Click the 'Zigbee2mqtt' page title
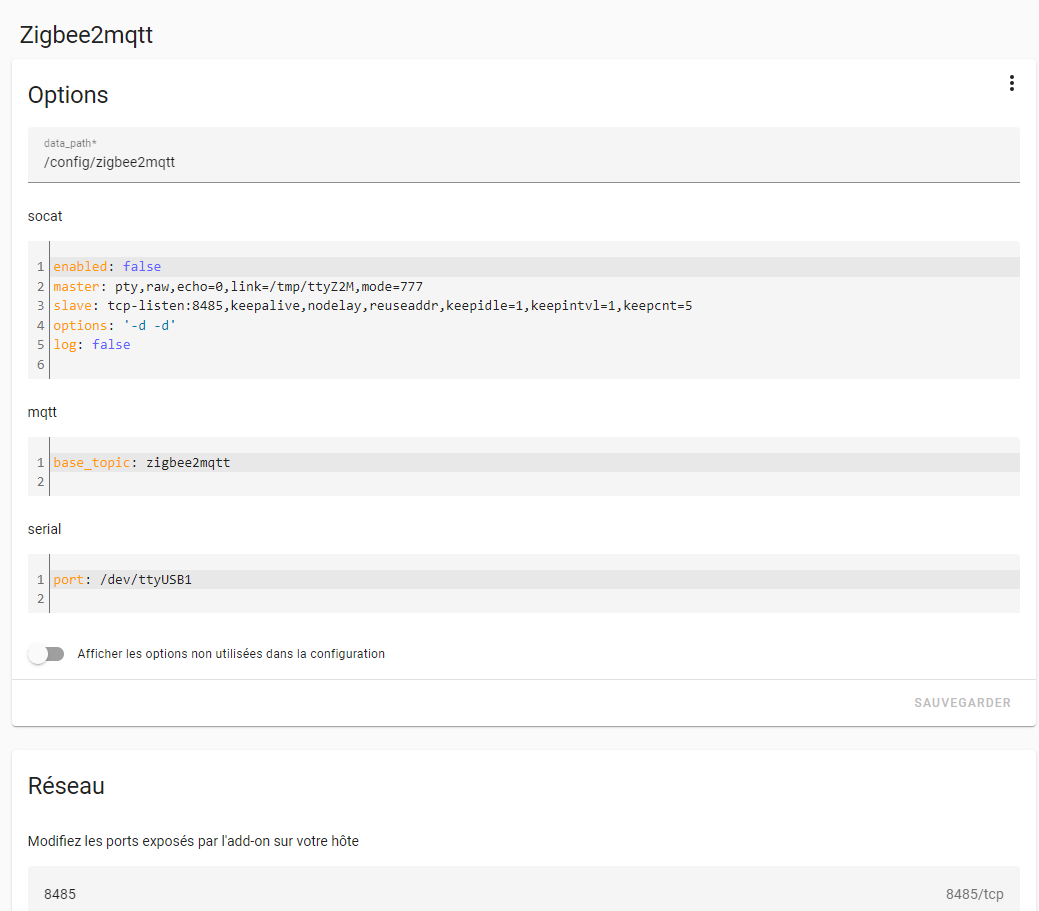The width and height of the screenshot is (1039, 911). 86,35
